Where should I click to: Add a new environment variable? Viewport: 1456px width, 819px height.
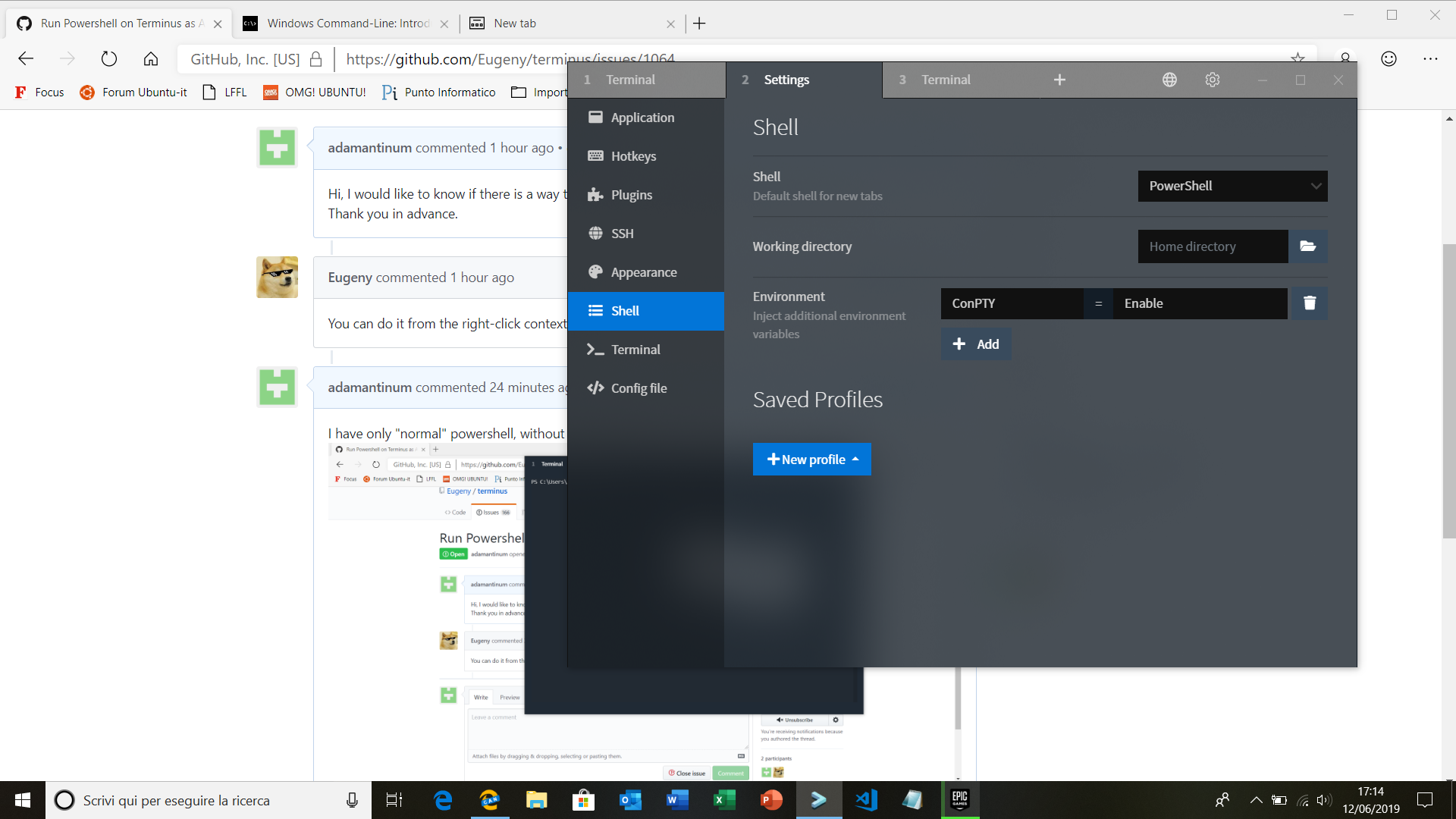(976, 344)
